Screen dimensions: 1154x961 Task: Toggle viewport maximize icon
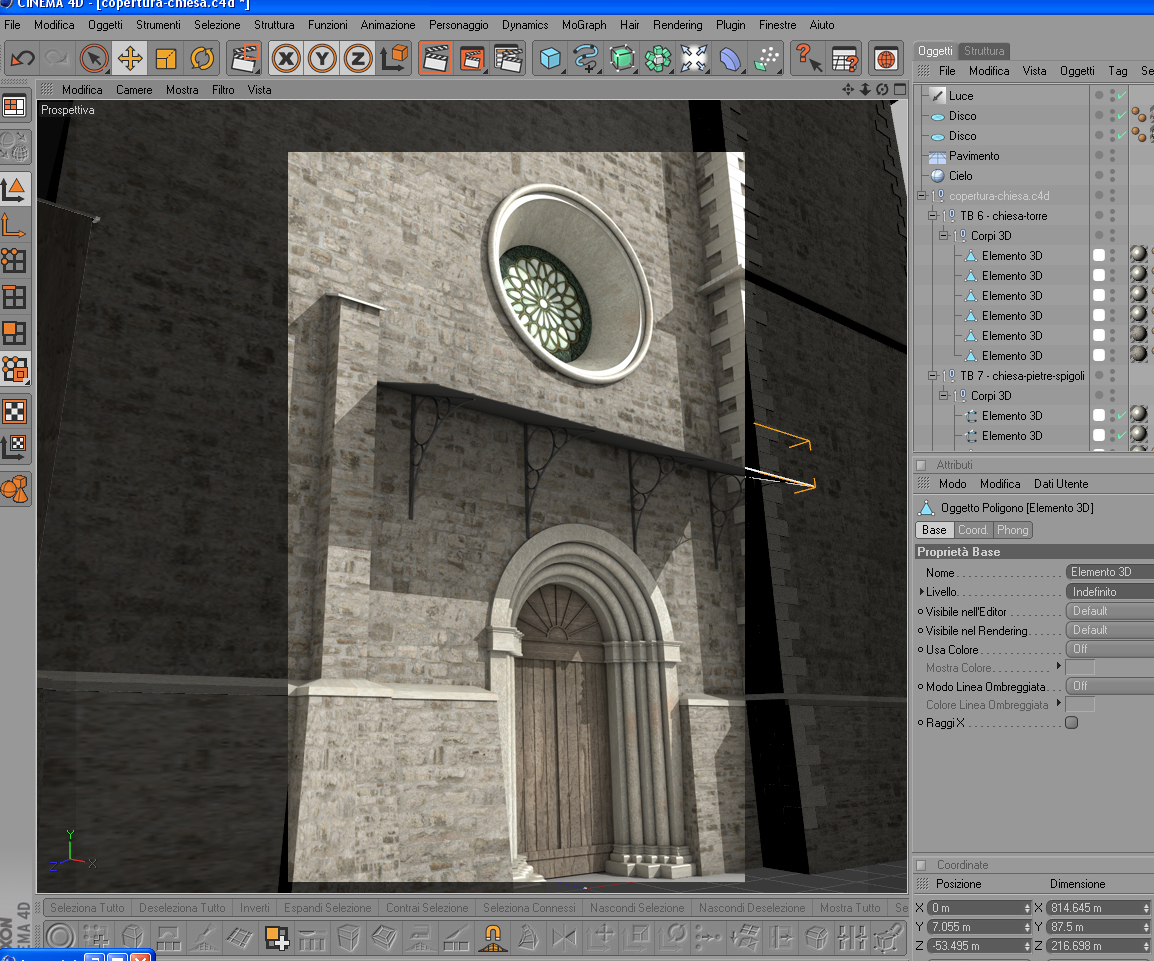[900, 89]
